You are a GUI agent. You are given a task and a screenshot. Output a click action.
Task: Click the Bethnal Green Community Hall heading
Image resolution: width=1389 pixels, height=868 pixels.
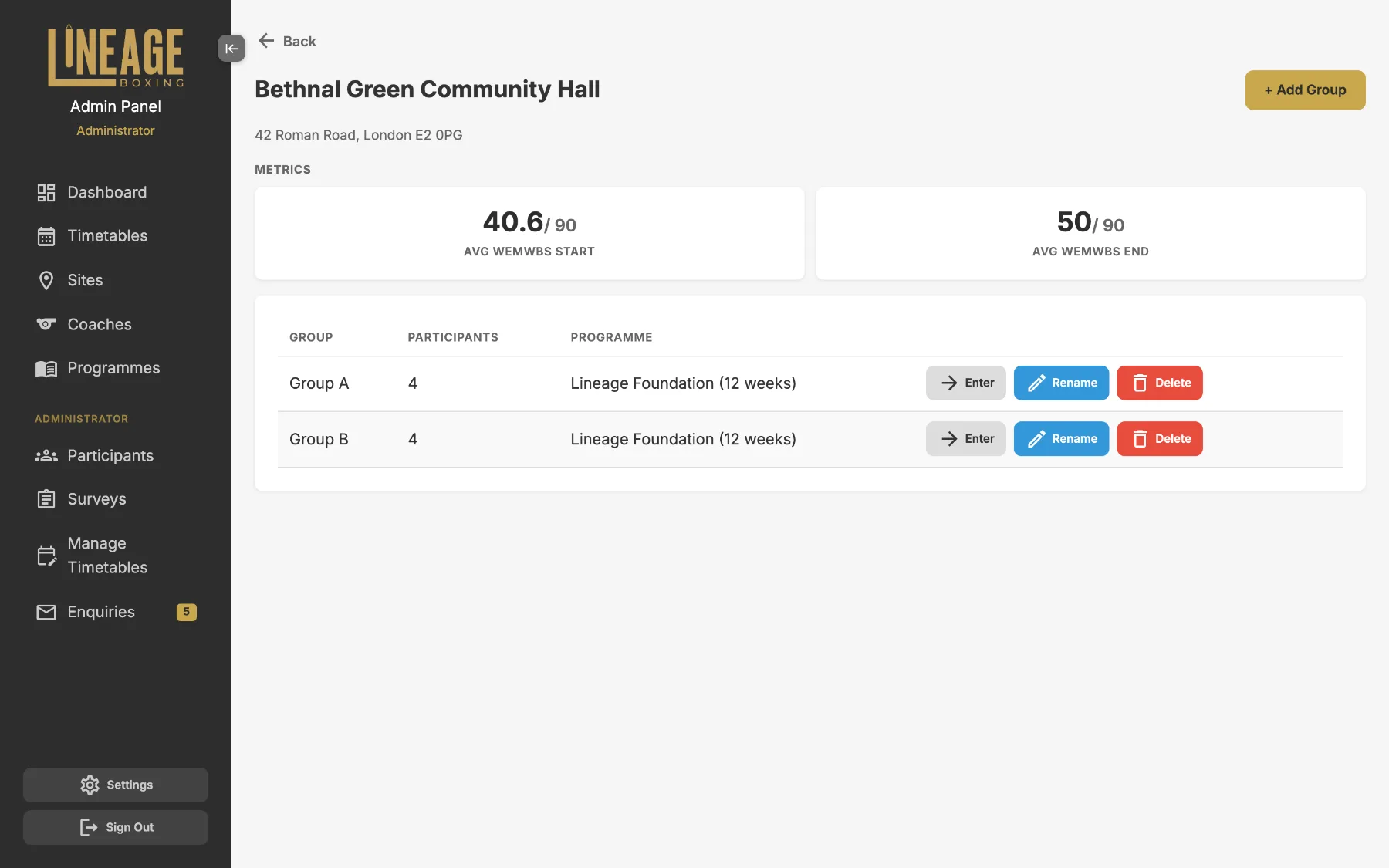coord(428,90)
